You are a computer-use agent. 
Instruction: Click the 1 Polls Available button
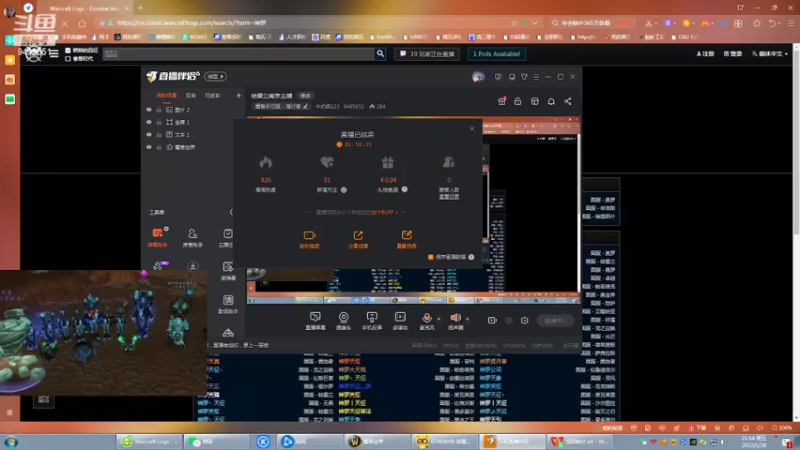496,54
